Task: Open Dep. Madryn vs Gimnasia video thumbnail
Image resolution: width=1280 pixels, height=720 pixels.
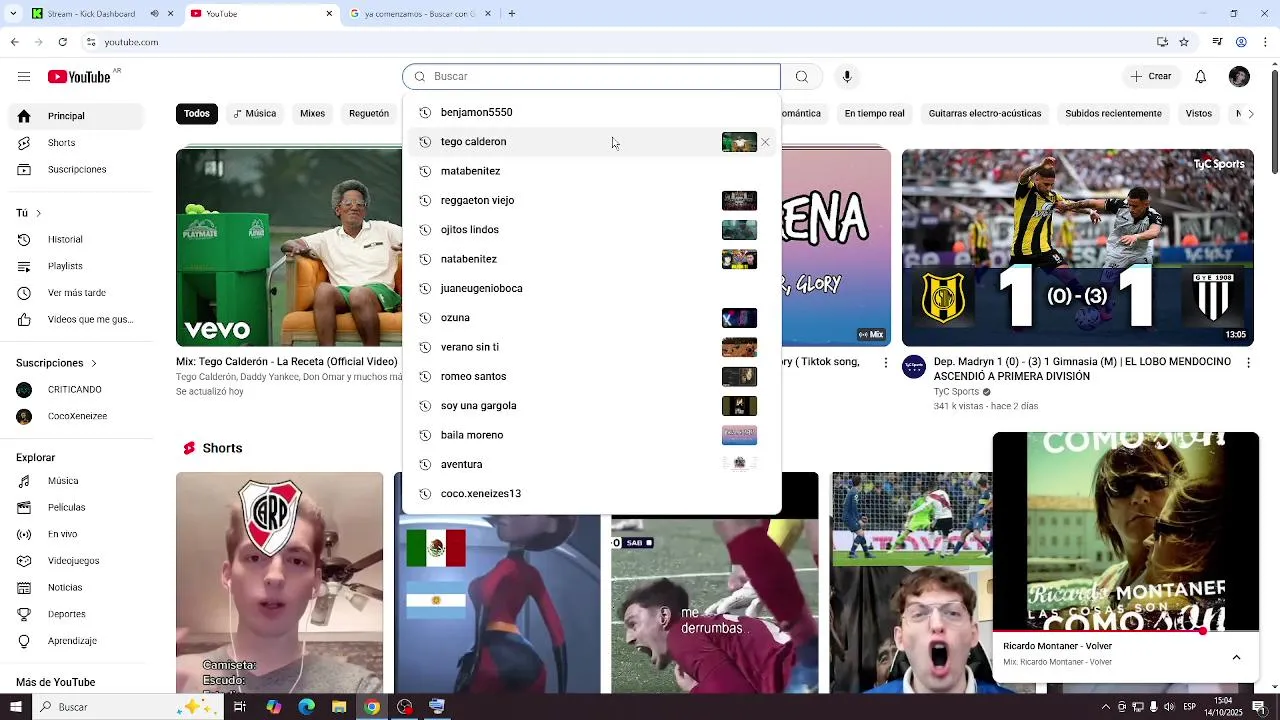Action: (1078, 247)
